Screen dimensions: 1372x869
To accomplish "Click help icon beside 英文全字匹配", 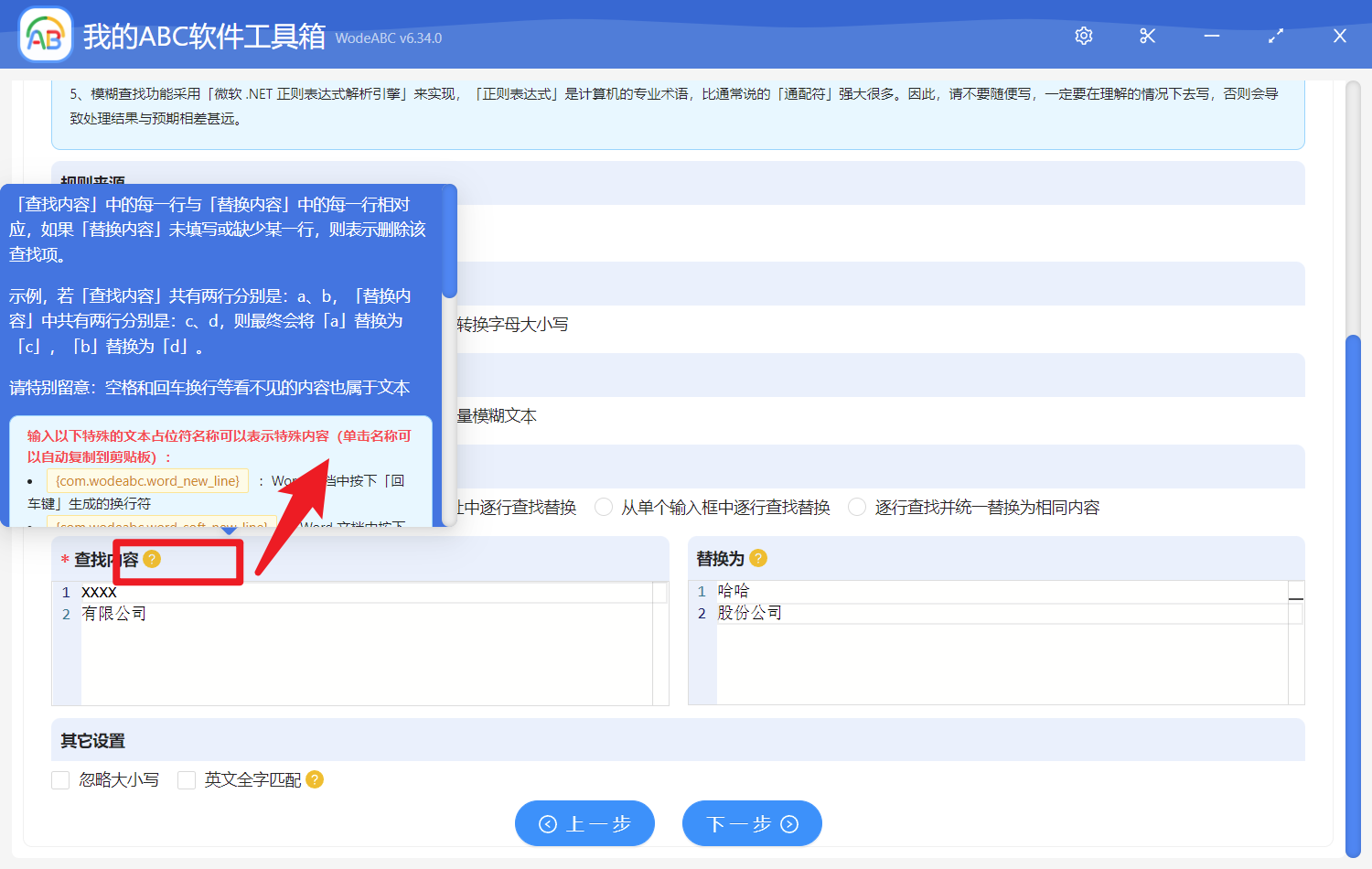I will pyautogui.click(x=315, y=779).
